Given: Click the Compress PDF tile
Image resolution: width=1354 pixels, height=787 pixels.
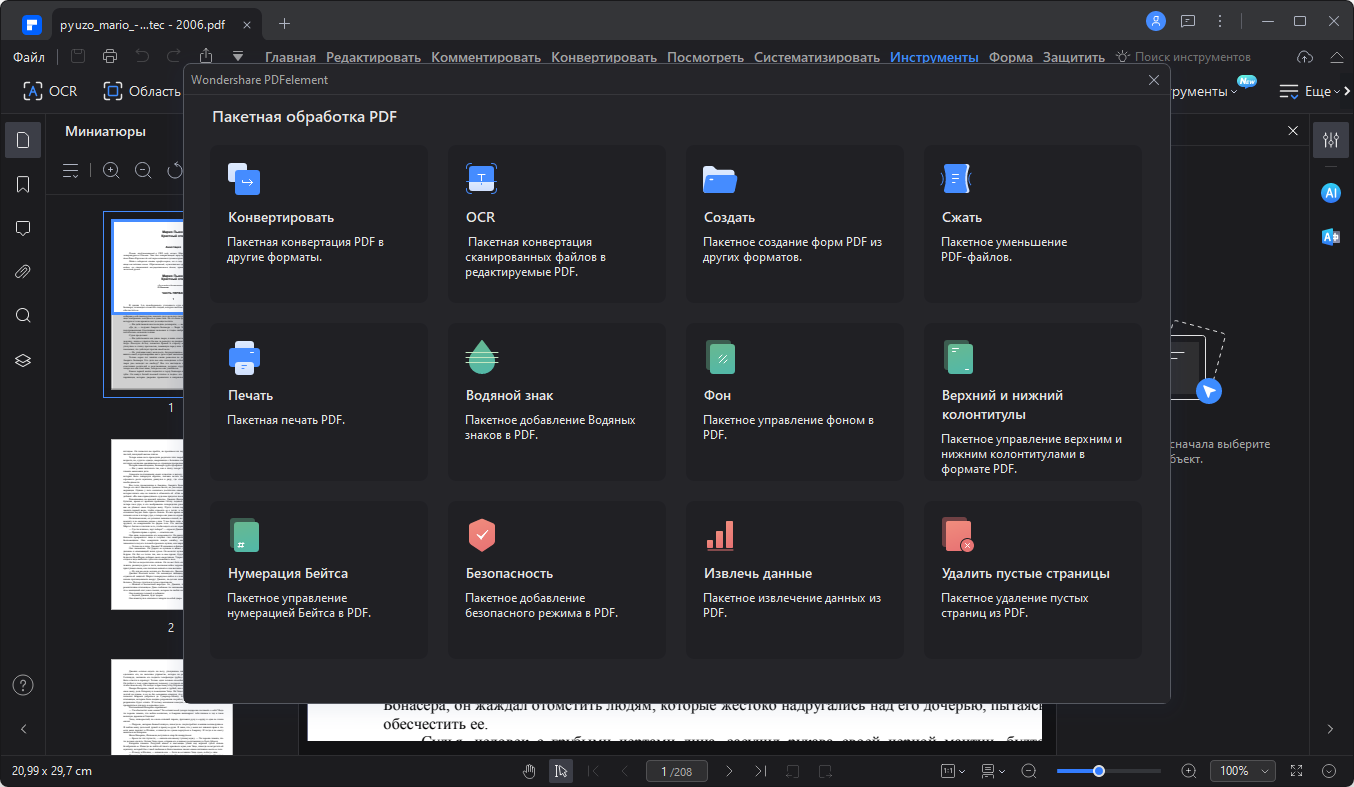Looking at the screenshot, I should coord(1032,224).
